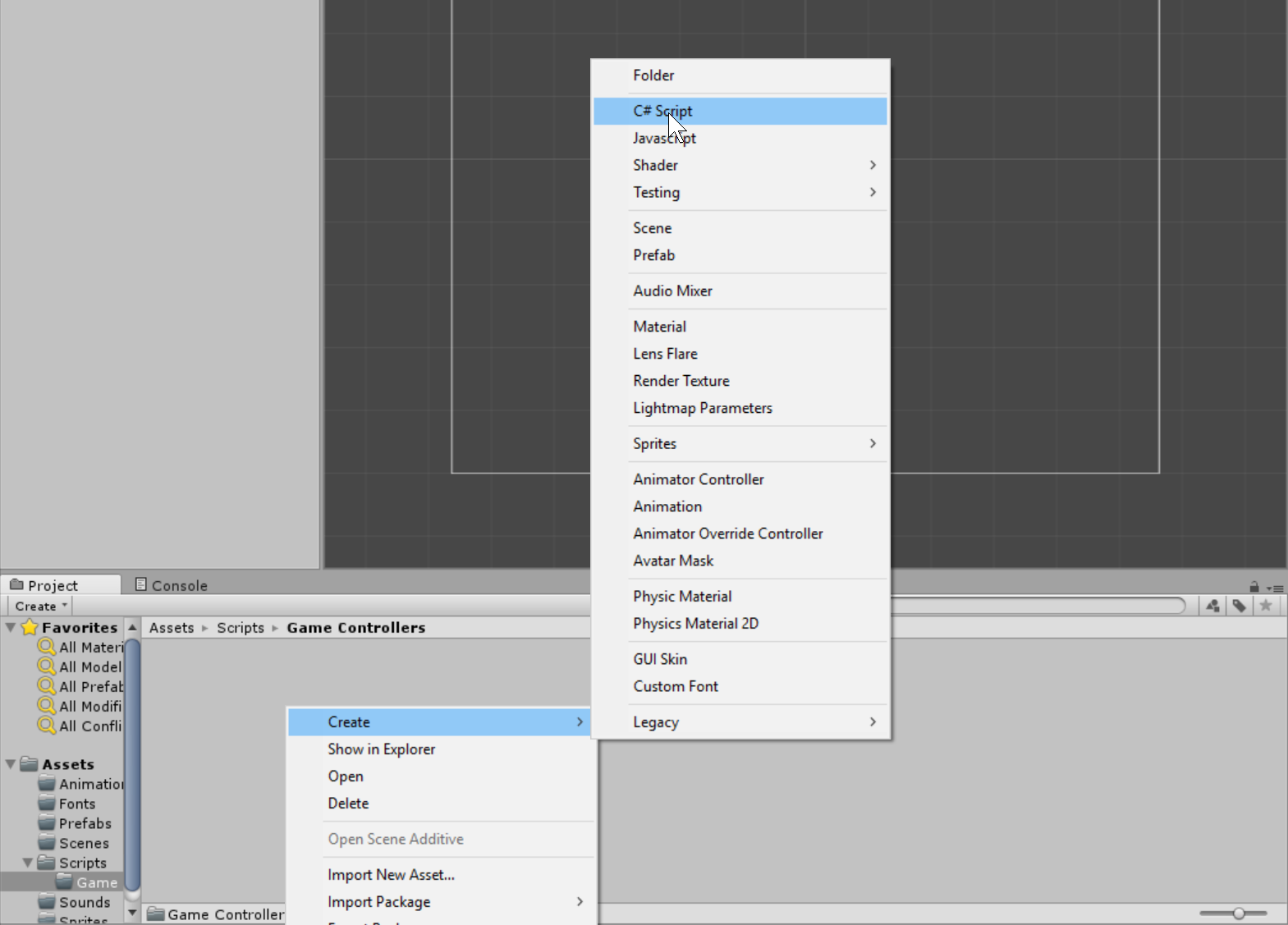Screen dimensions: 1288x925
Task: Collapse the Assets root folder
Action: (11, 764)
